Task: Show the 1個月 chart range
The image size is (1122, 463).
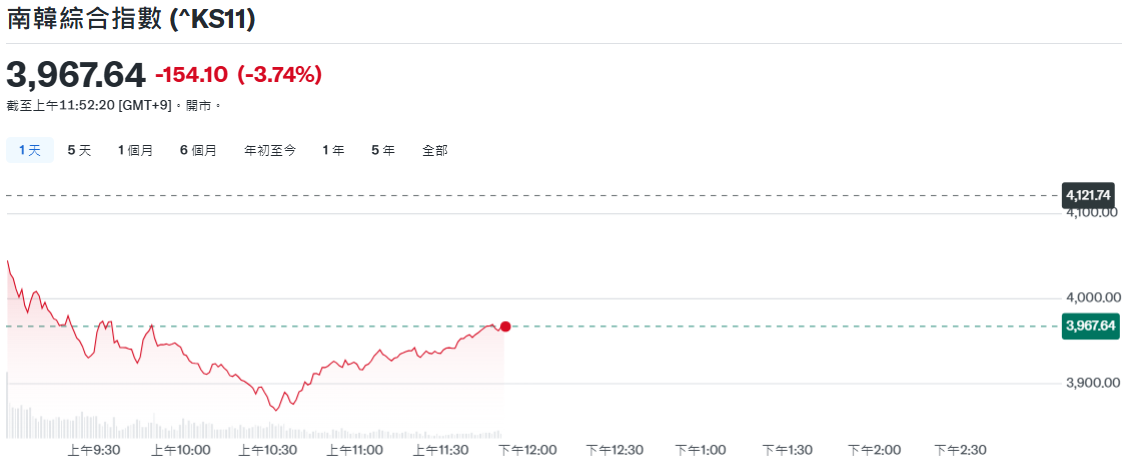Action: pyautogui.click(x=135, y=150)
